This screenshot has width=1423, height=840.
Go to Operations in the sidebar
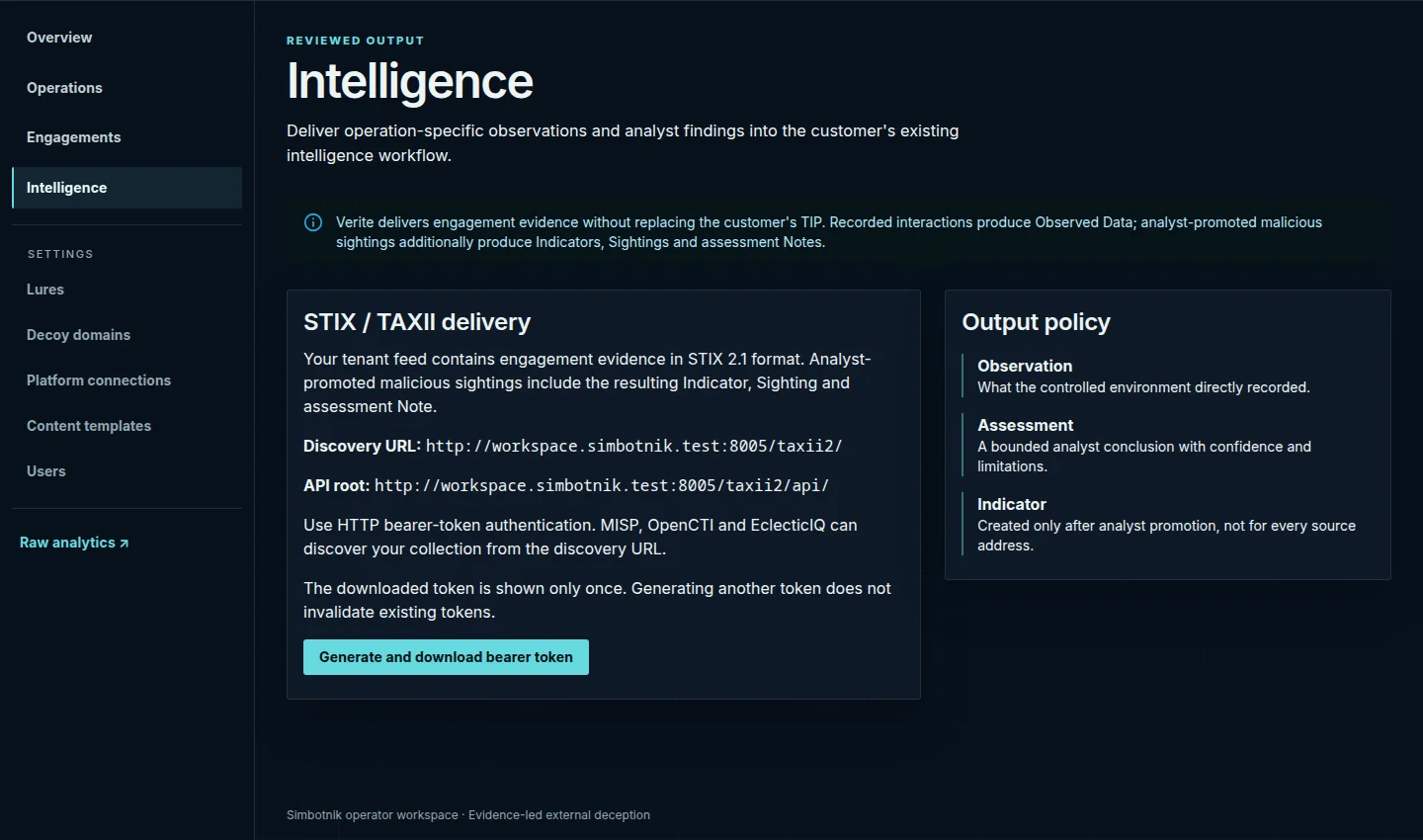(x=126, y=88)
